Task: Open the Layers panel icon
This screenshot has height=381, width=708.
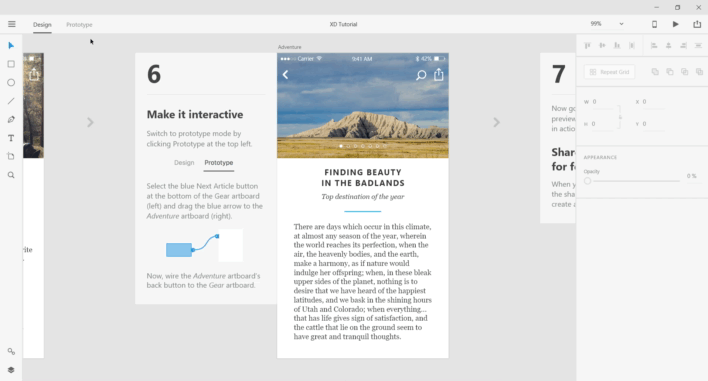Action: click(x=11, y=370)
